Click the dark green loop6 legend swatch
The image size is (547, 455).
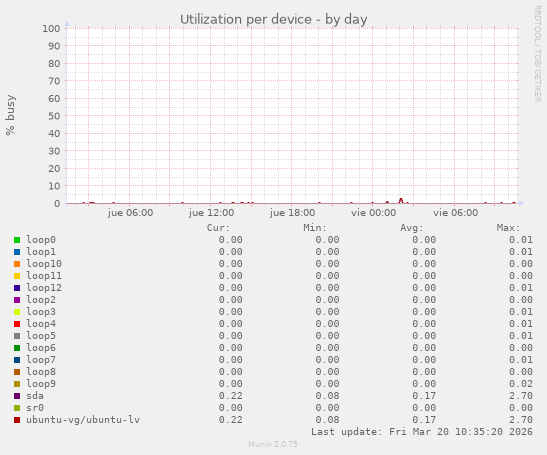(17, 348)
